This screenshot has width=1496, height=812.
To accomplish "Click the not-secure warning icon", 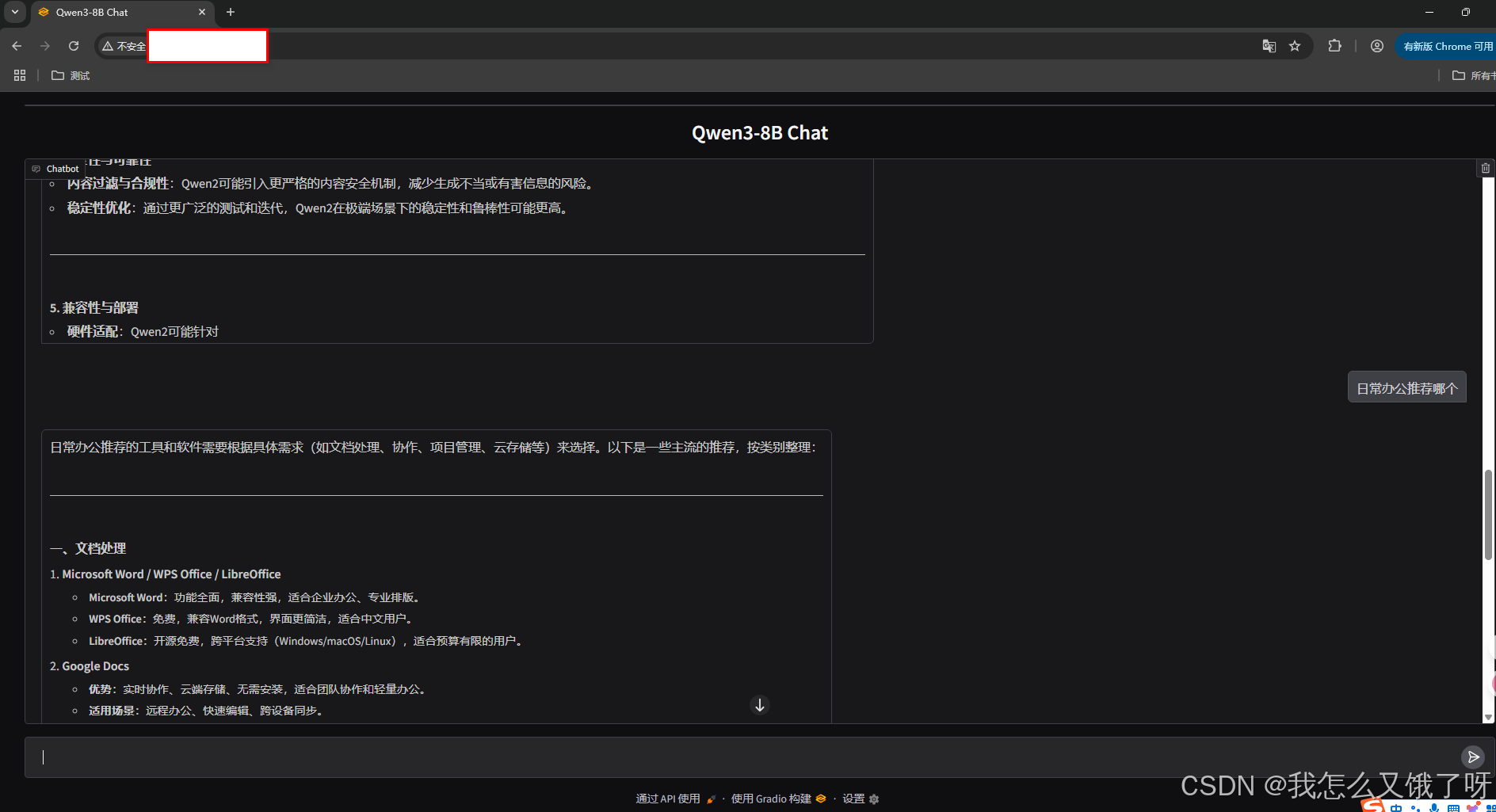I will pyautogui.click(x=108, y=46).
